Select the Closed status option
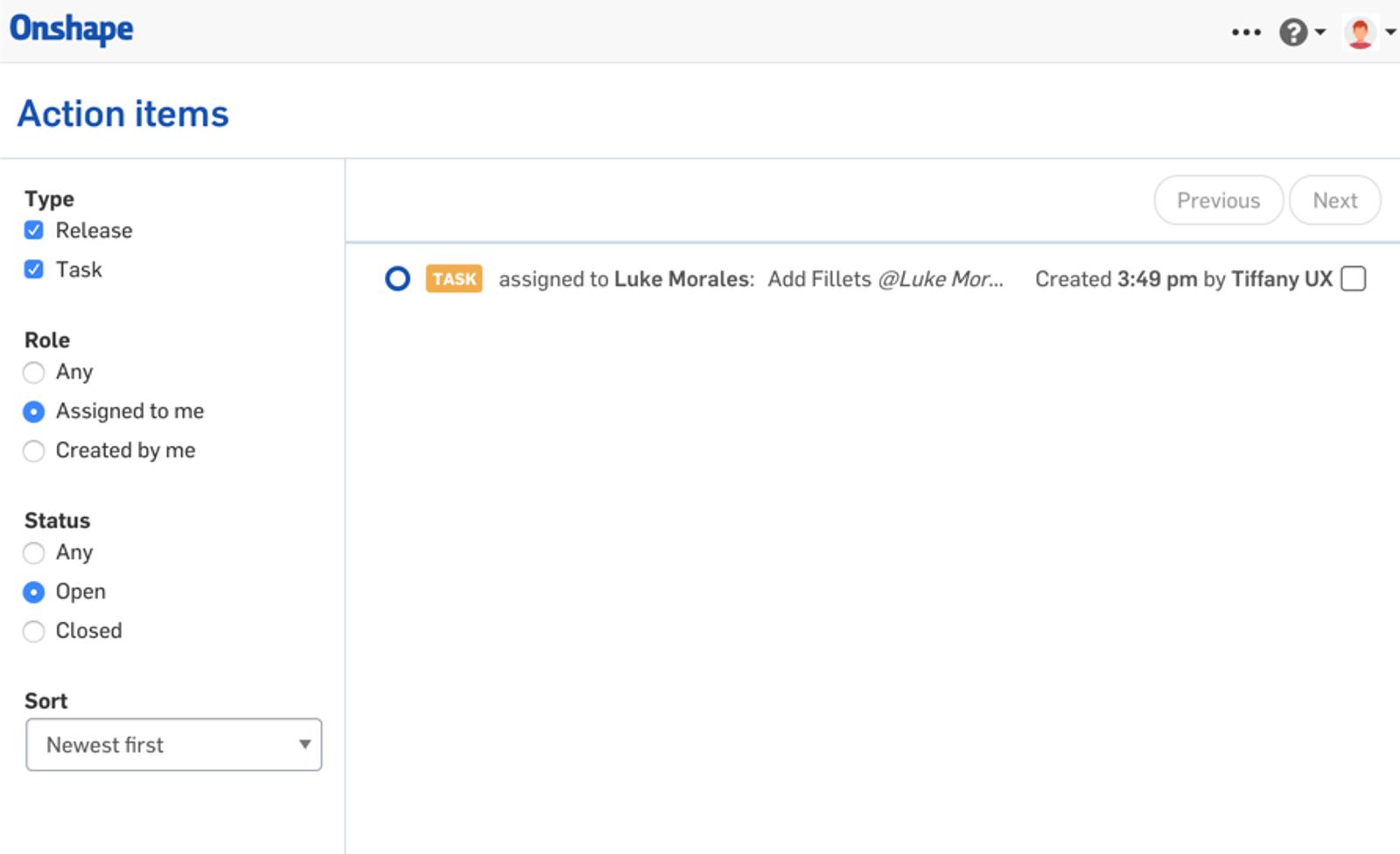The height and width of the screenshot is (854, 1400). 34,631
